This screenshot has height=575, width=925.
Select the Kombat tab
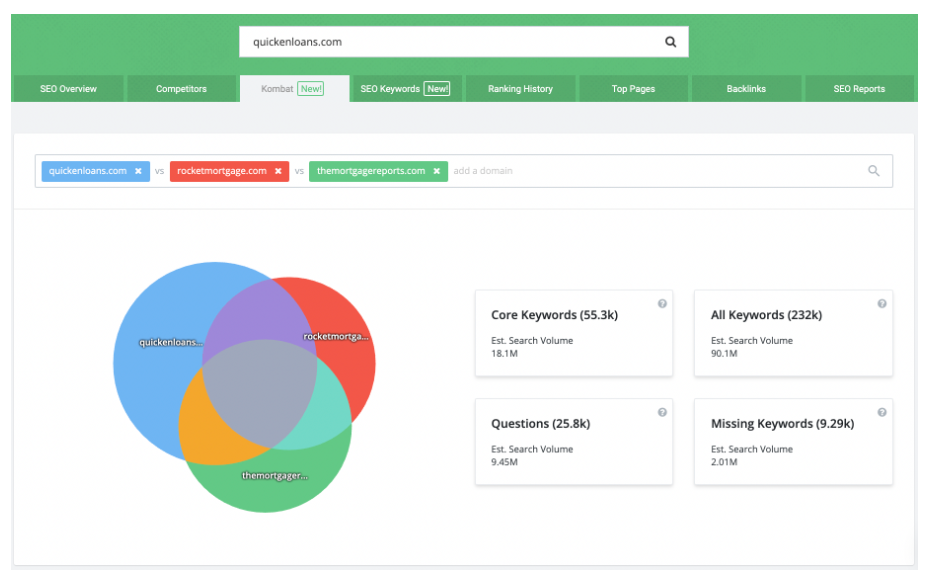pyautogui.click(x=294, y=88)
